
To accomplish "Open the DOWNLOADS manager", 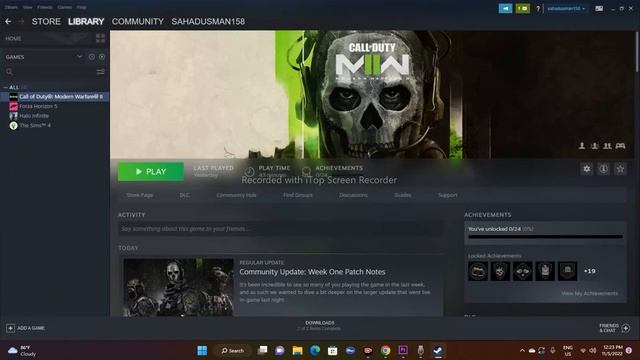I will pos(320,325).
